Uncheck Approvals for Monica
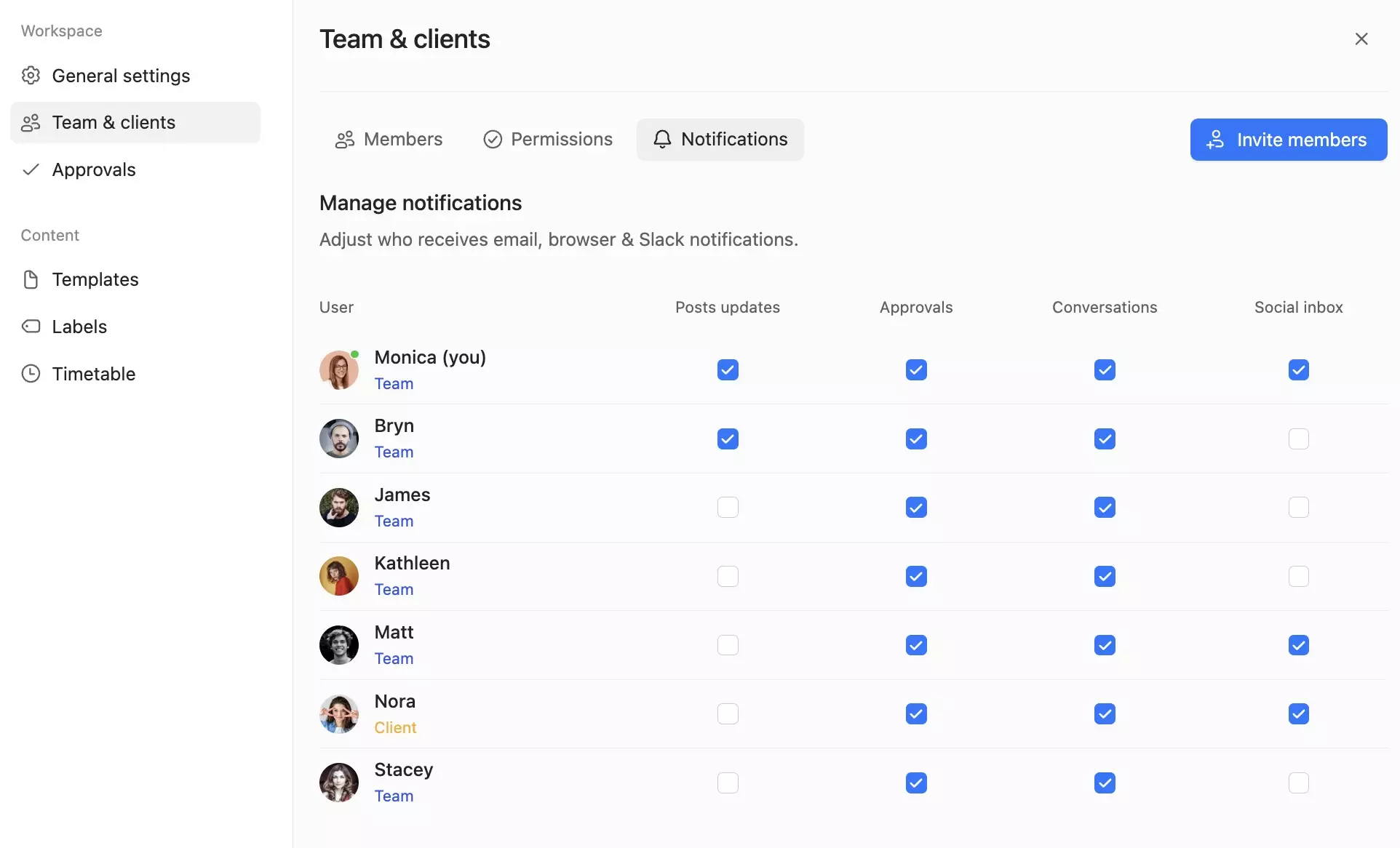Viewport: 1400px width, 848px height. tap(916, 370)
